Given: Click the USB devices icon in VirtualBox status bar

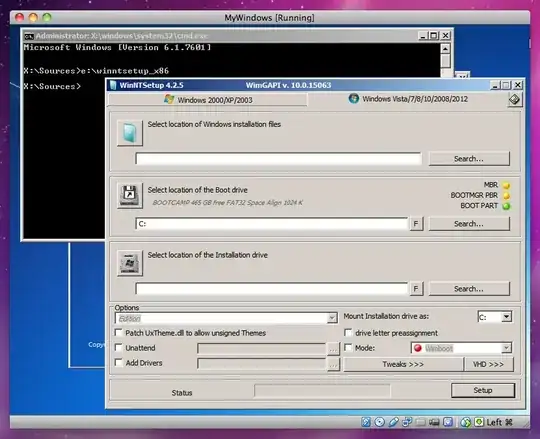Looking at the screenshot, I should pos(393,422).
